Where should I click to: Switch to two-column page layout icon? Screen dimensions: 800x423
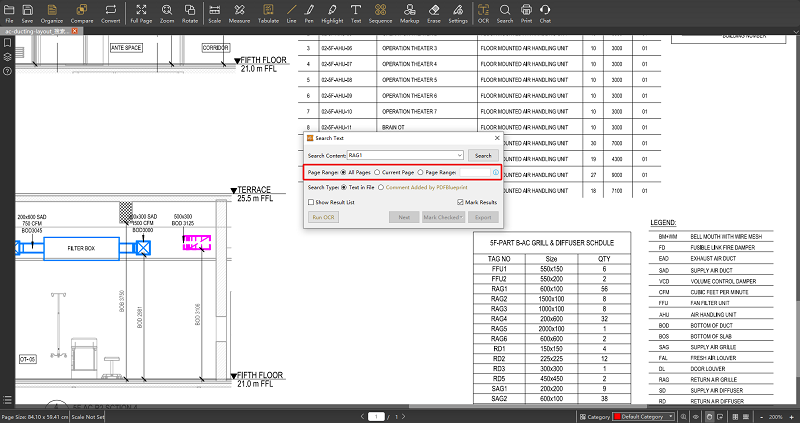coord(736,417)
